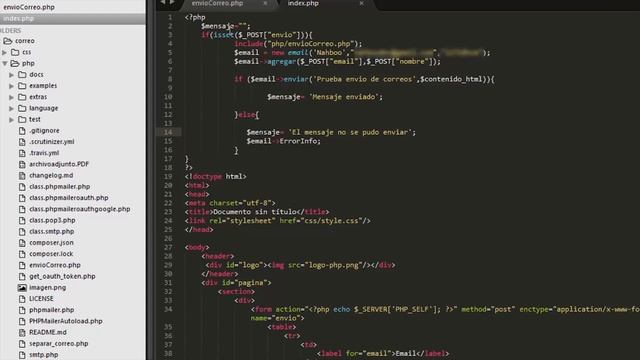Open class.phpmaileroauth.php from sidebar
Image resolution: width=640 pixels, height=360 pixels.
click(x=69, y=198)
